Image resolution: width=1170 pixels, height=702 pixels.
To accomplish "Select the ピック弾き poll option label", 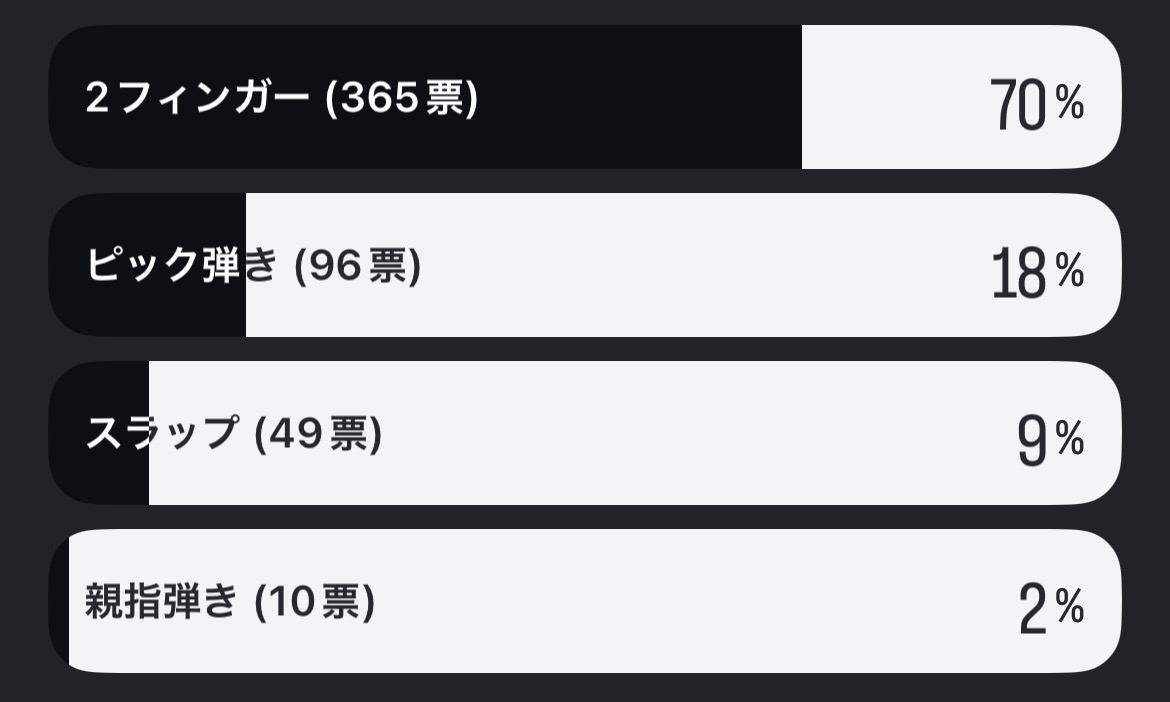I will click(180, 265).
